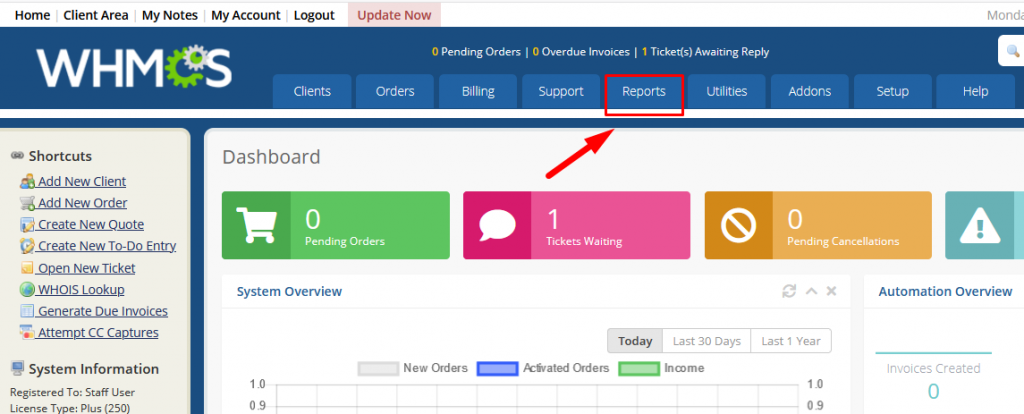Screen dimensions: 1024x414
Task: Close the System Overview widget
Action: point(831,291)
